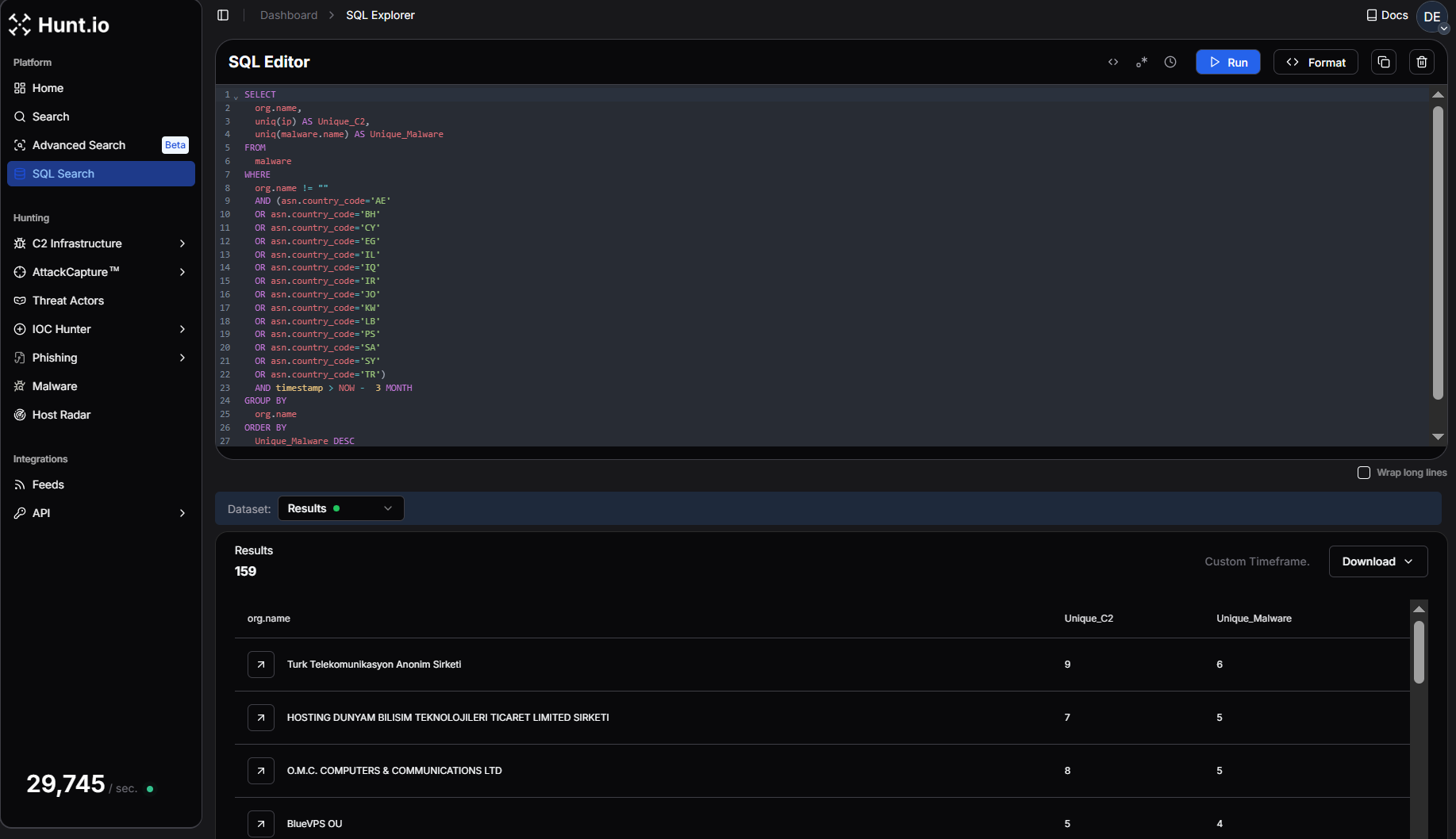
Task: Open Malware section in sidebar
Action: [101, 386]
